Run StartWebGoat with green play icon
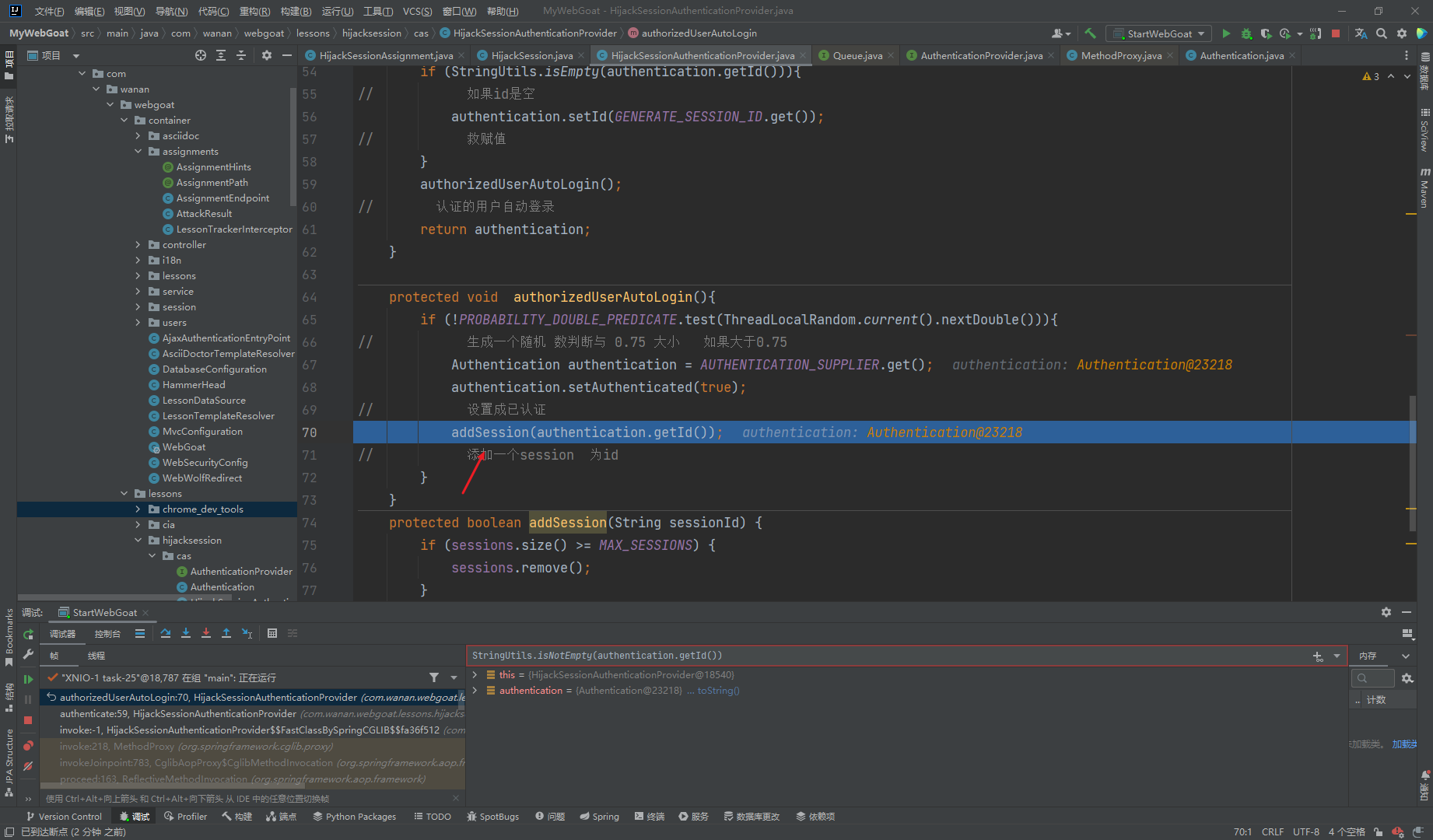 click(1226, 33)
